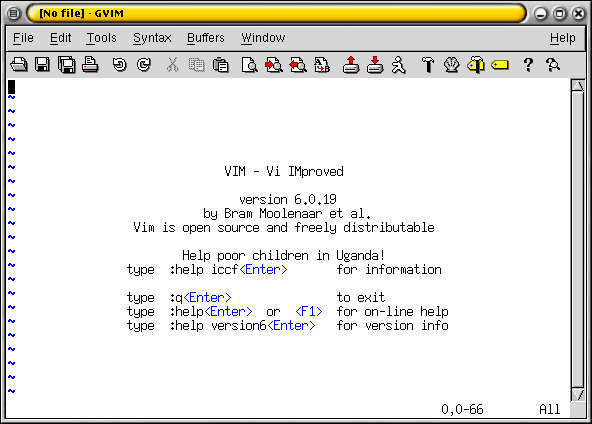
Task: Open the Find and Replace icon
Action: point(322,65)
